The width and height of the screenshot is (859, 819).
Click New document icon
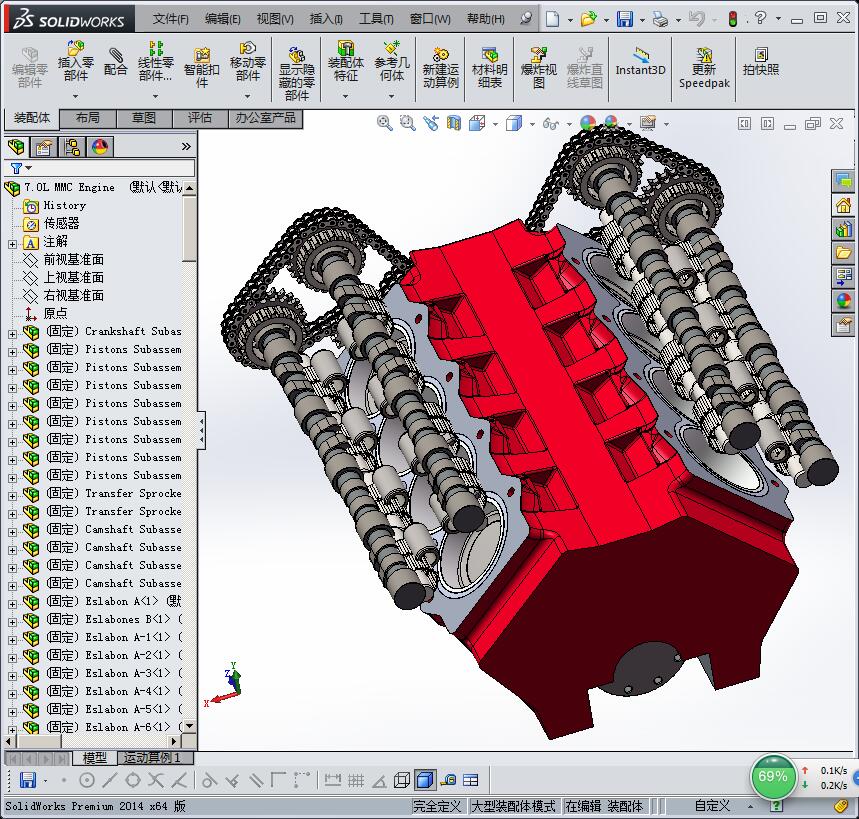(553, 19)
